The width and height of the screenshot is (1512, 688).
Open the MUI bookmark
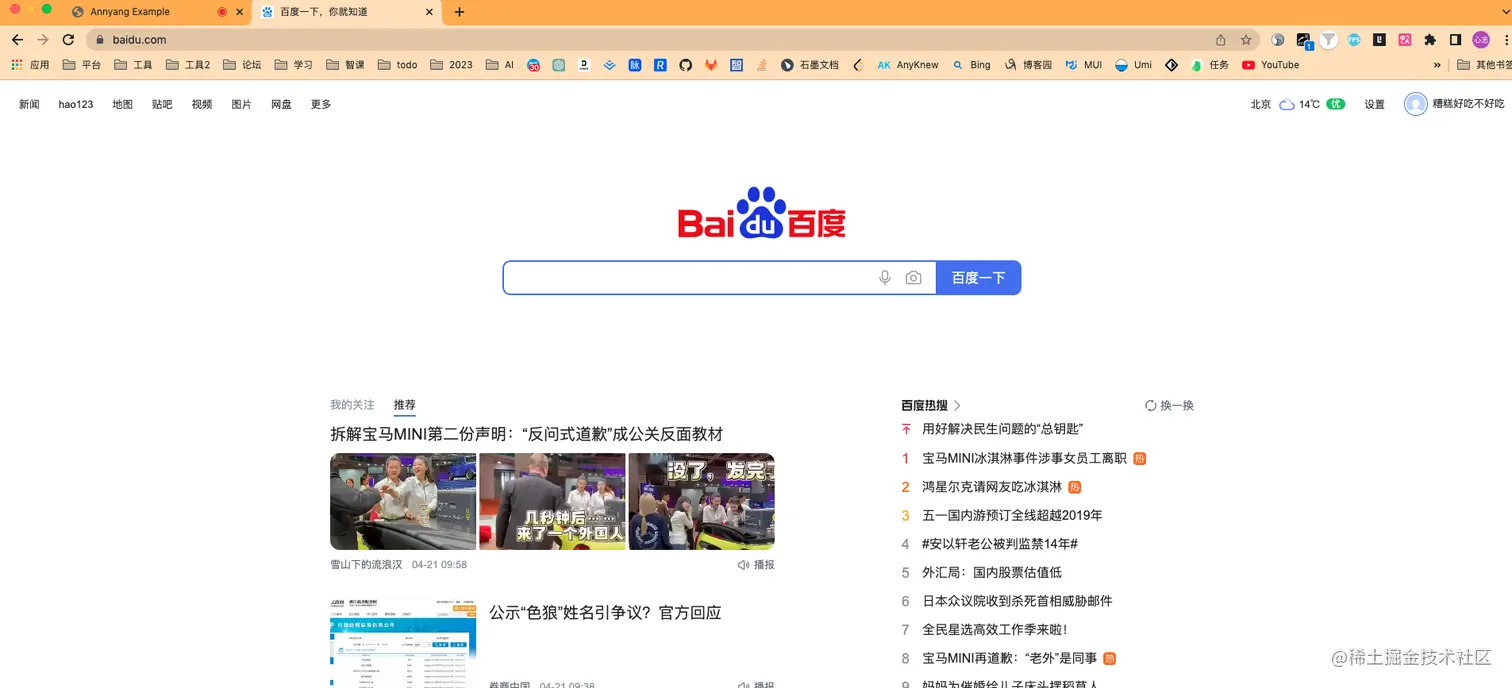[1084, 65]
